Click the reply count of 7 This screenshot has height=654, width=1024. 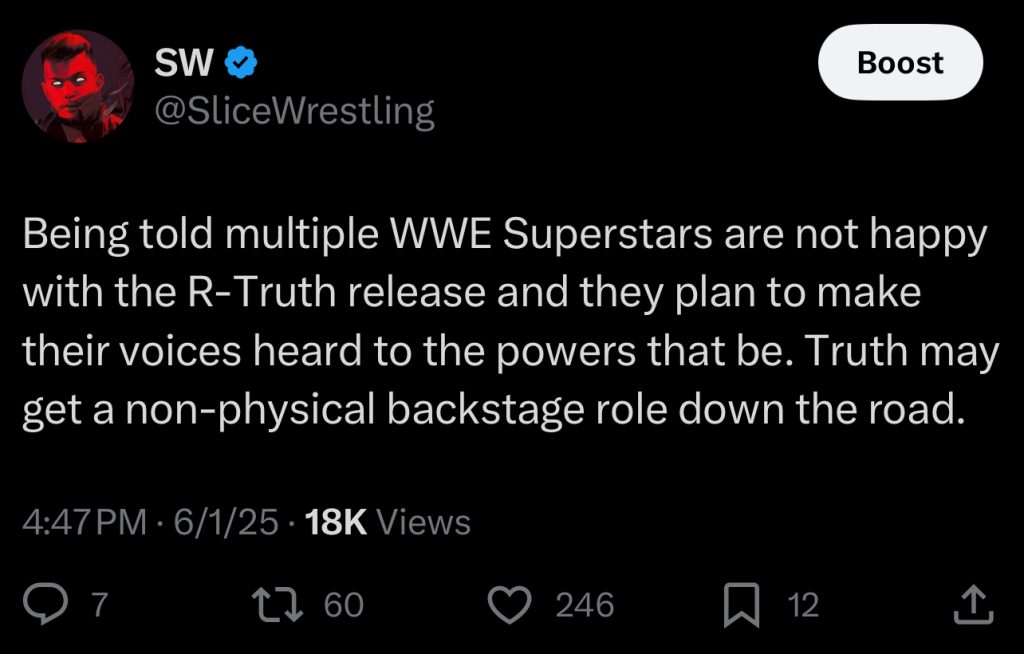99,605
